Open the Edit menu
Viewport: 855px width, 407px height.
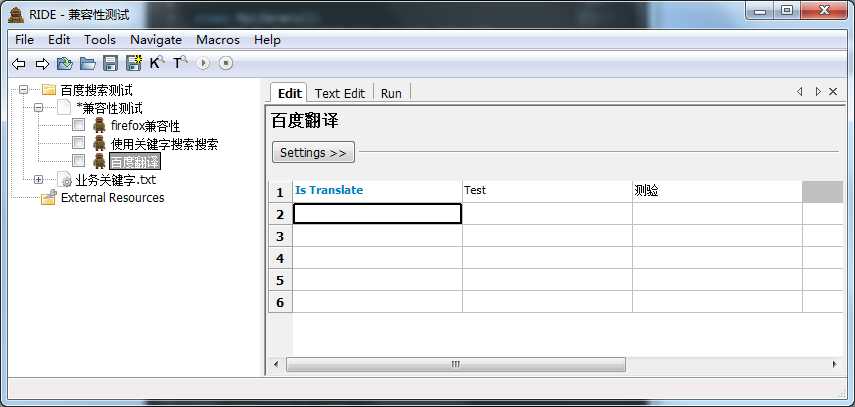coord(59,40)
